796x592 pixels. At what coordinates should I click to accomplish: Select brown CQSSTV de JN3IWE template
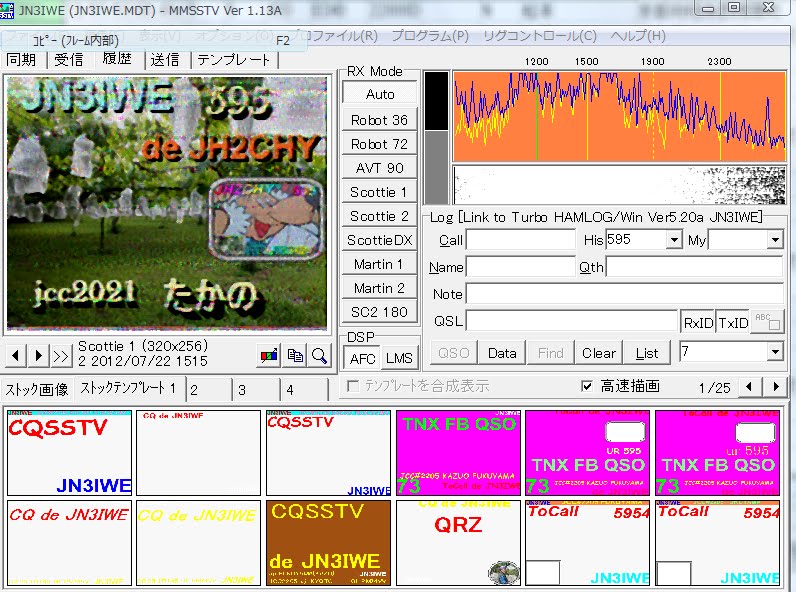(328, 543)
